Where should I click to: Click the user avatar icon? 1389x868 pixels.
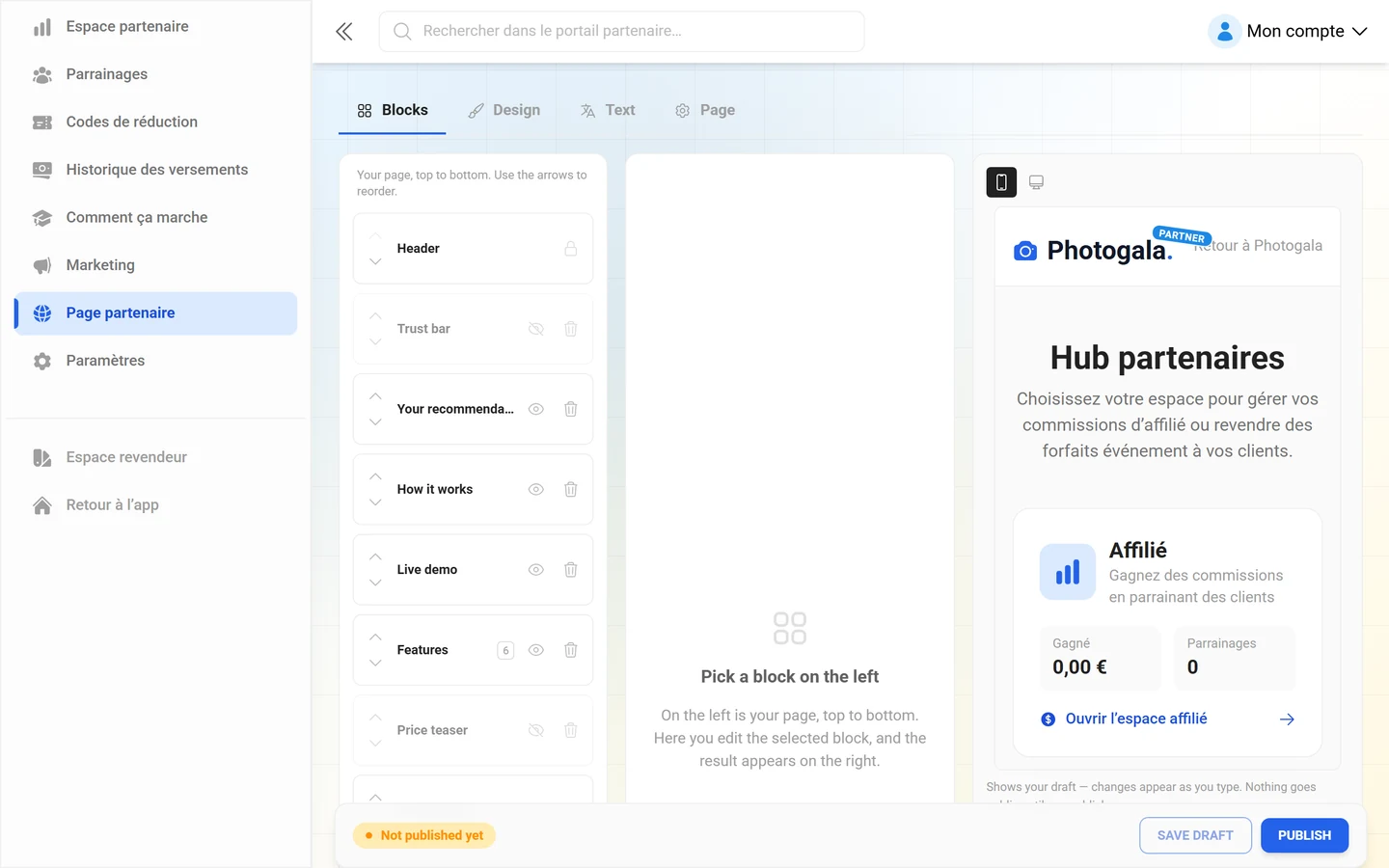coord(1224,31)
